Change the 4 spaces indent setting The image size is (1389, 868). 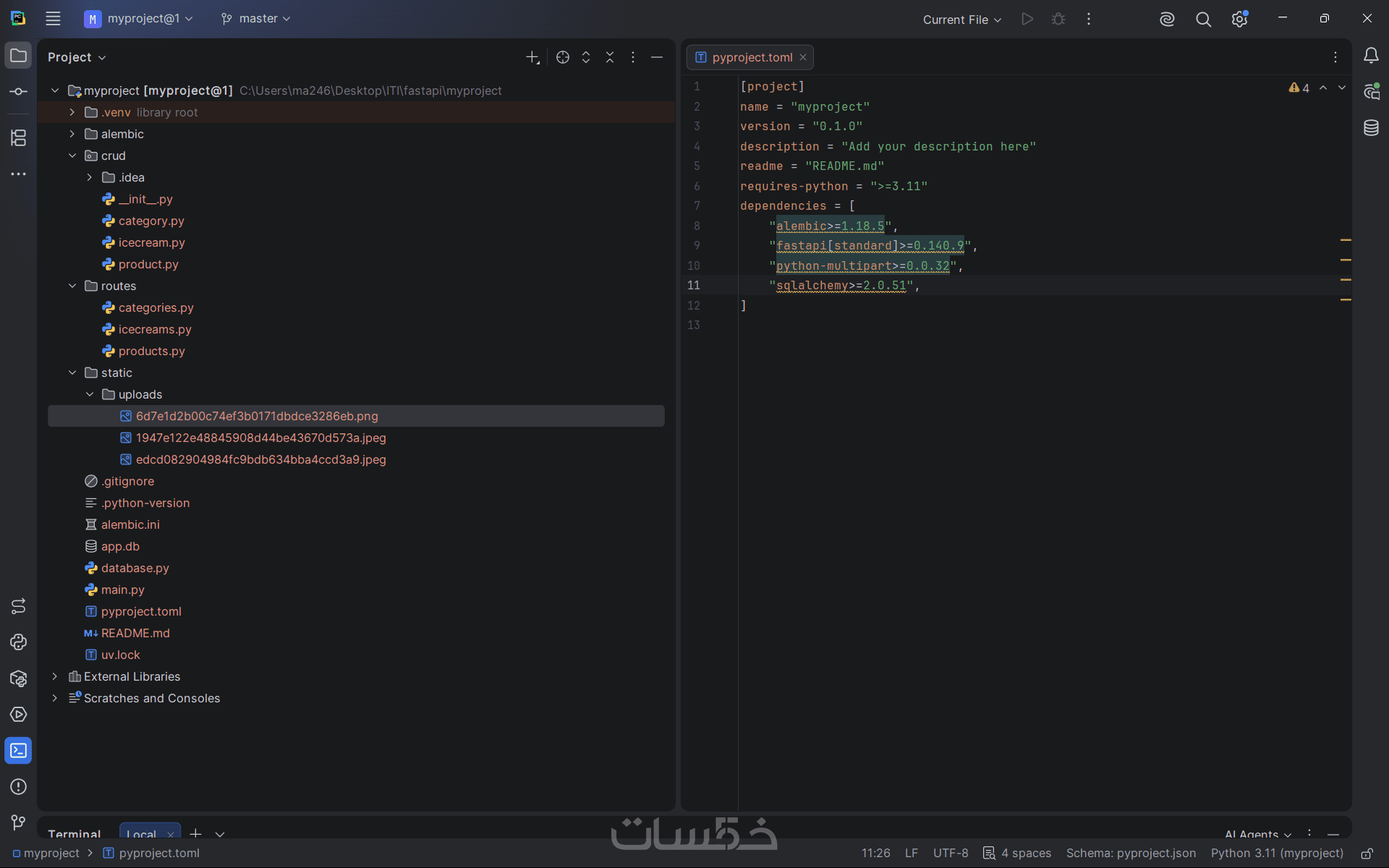tap(1017, 854)
